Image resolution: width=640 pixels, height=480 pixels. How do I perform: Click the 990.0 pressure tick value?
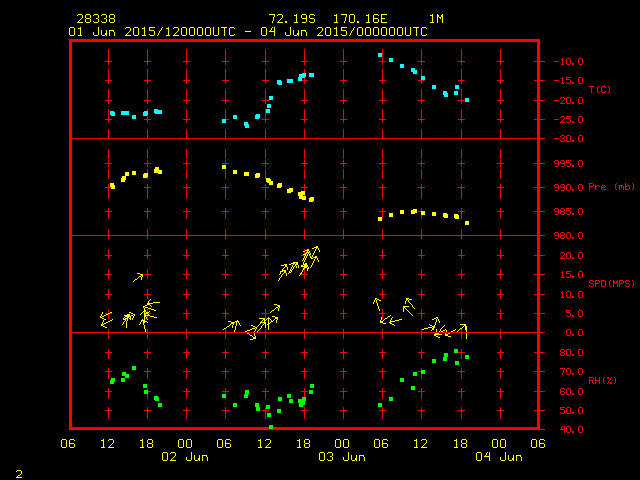(568, 187)
